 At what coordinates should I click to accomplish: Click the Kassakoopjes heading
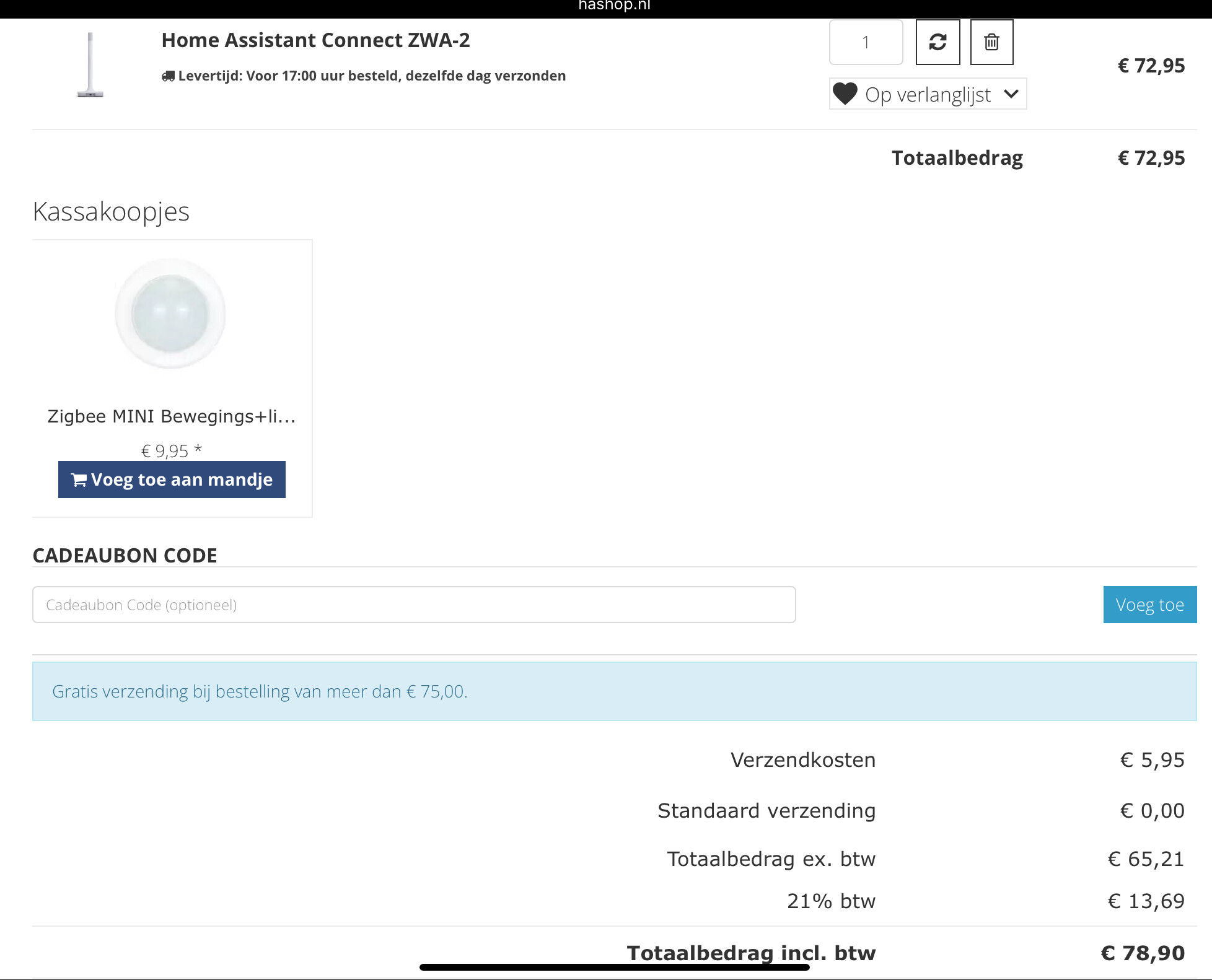pos(111,212)
